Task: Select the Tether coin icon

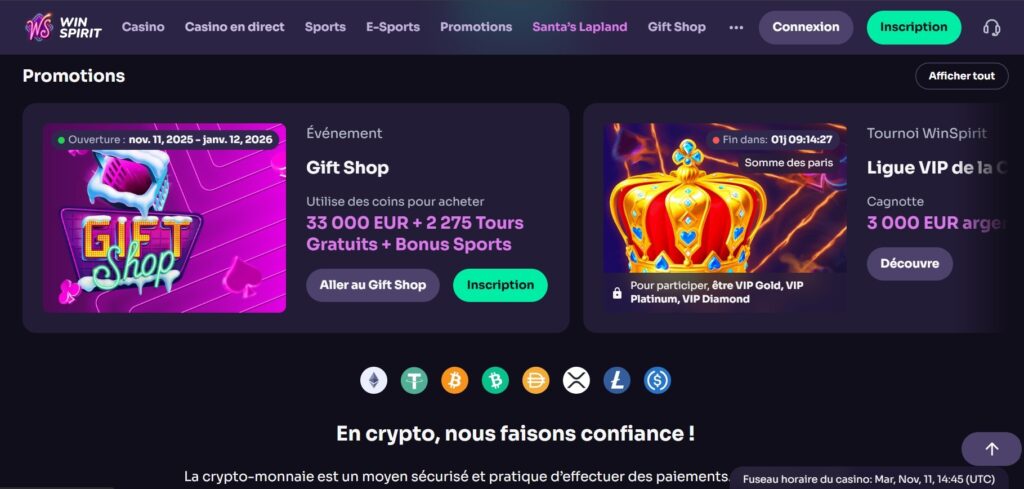Action: (x=414, y=380)
